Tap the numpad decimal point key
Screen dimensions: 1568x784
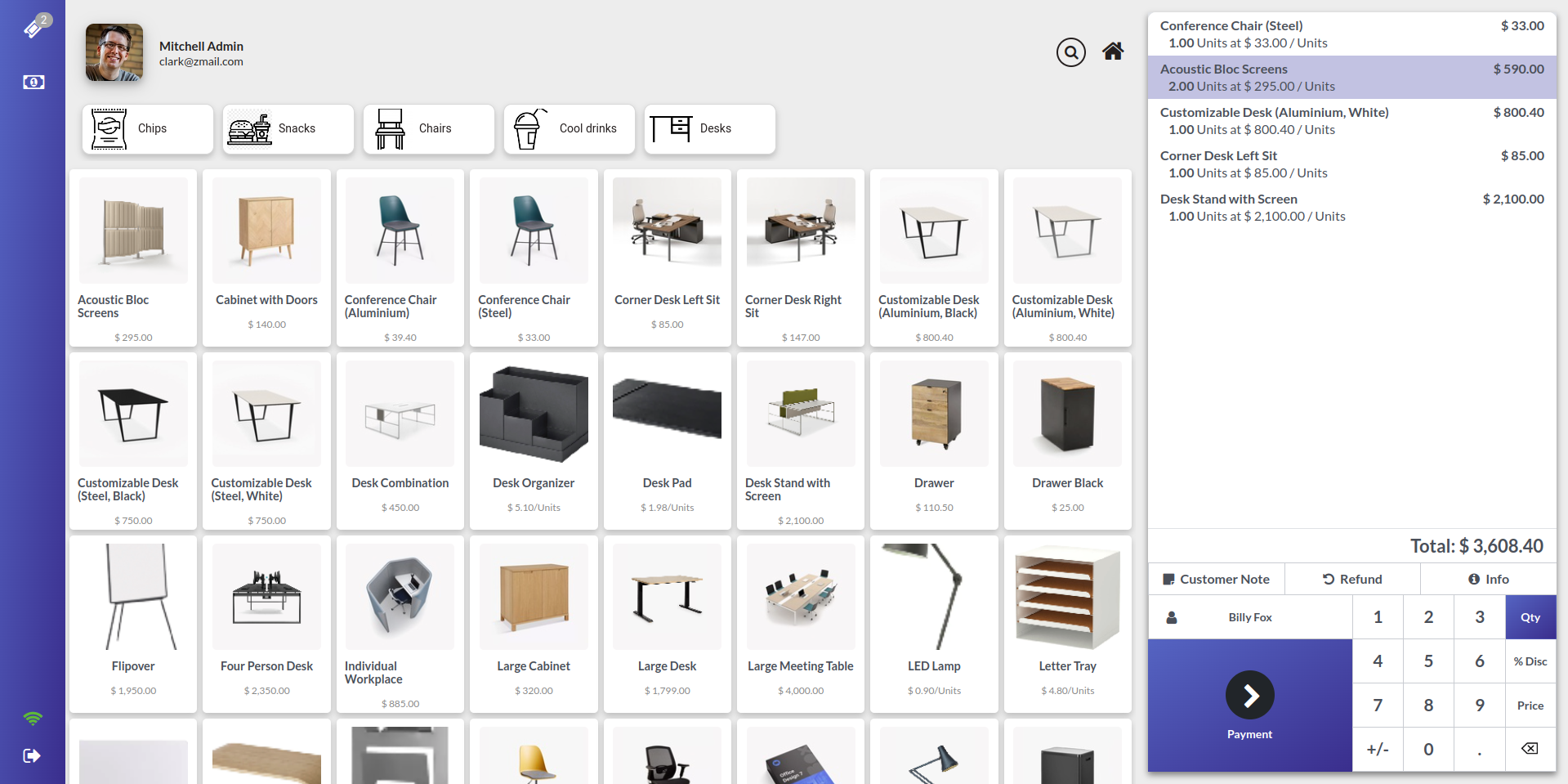pos(1480,749)
